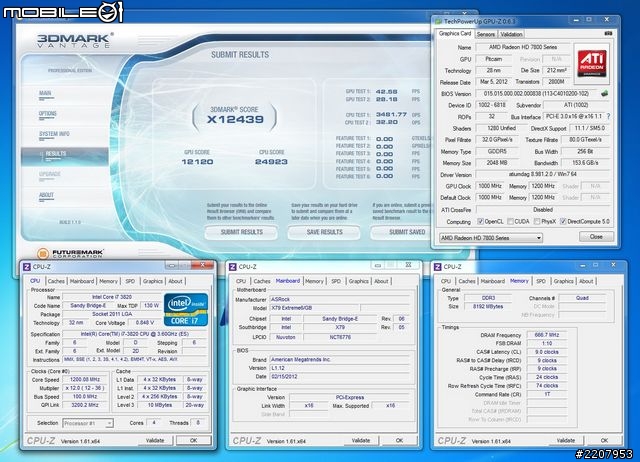Click the 3DMark Vantage logo
The height and width of the screenshot is (462, 640).
point(74,41)
